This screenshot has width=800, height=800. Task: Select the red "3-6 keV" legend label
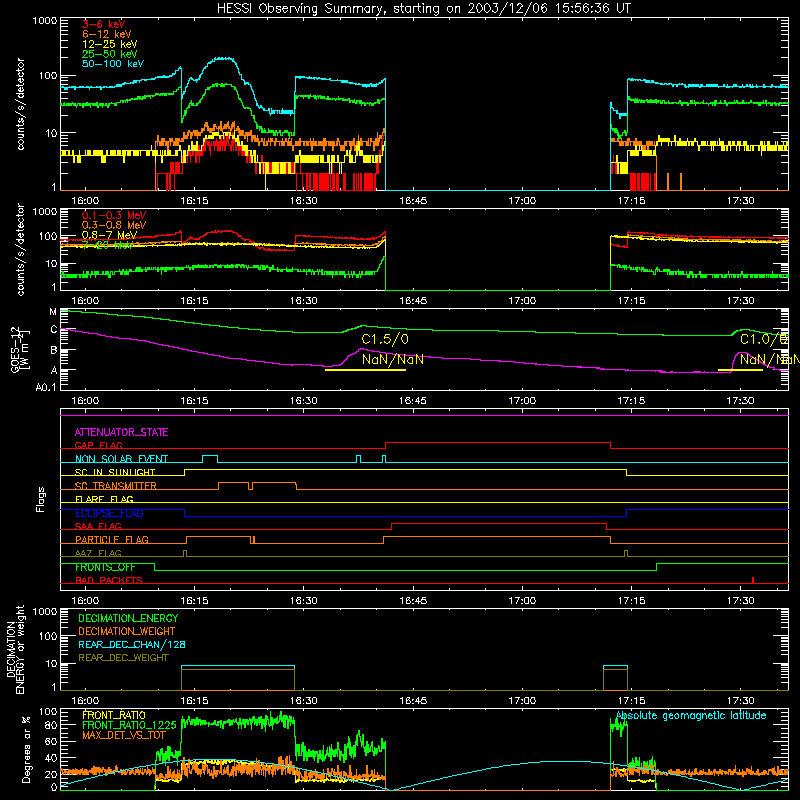pyautogui.click(x=103, y=24)
